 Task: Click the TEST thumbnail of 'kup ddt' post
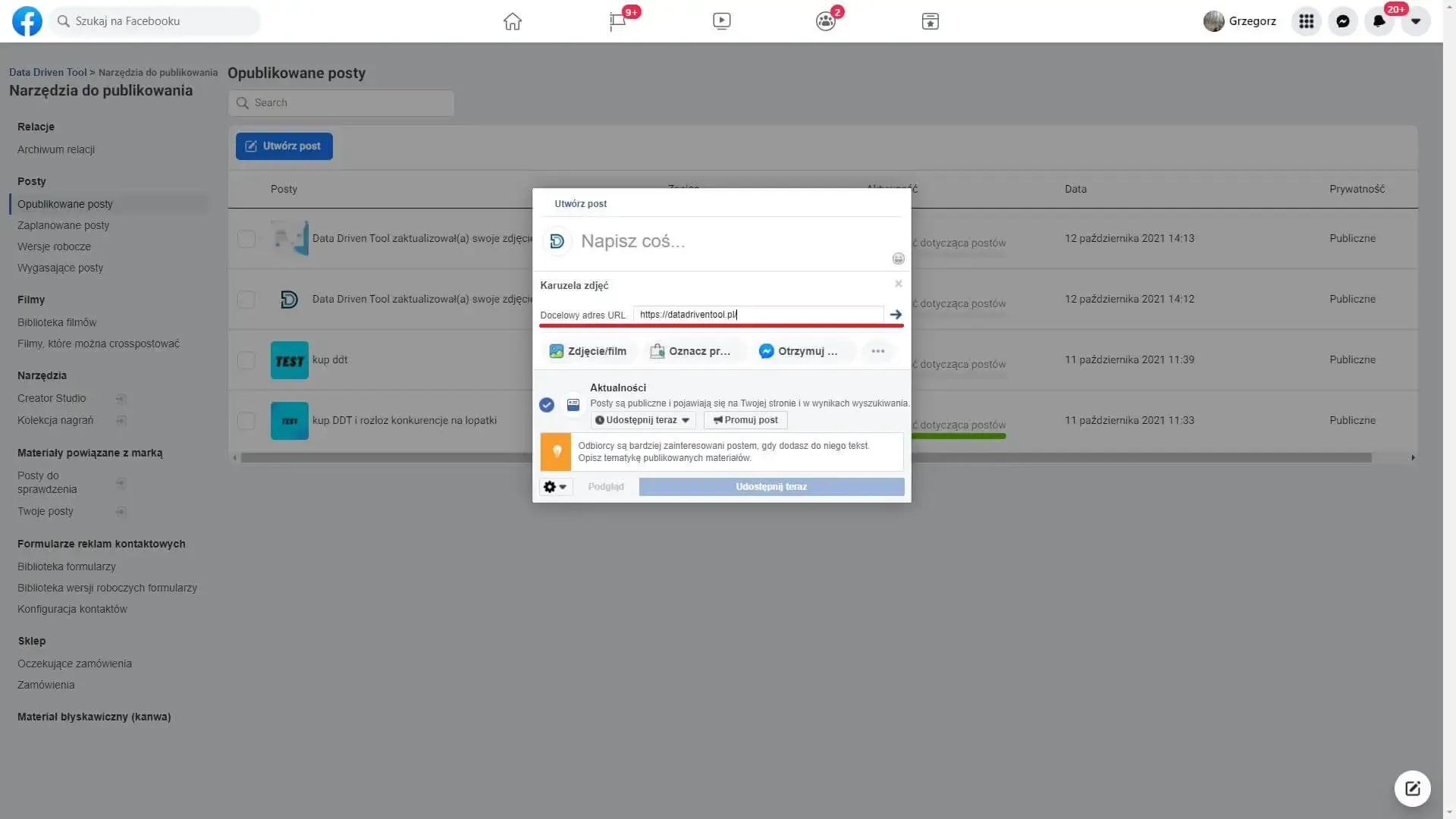pos(290,360)
